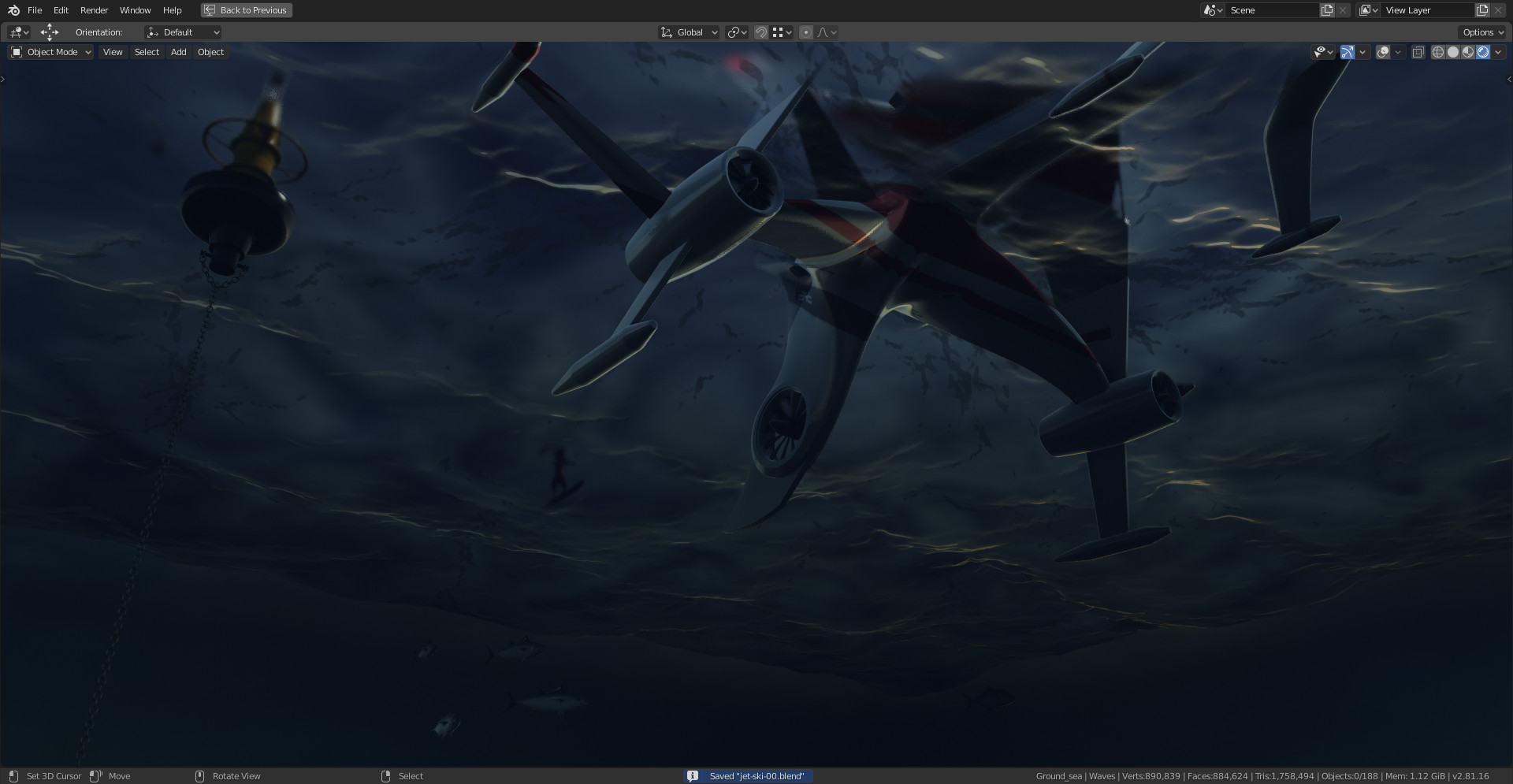
Task: Toggle viewport gizmos display
Action: tap(1348, 52)
